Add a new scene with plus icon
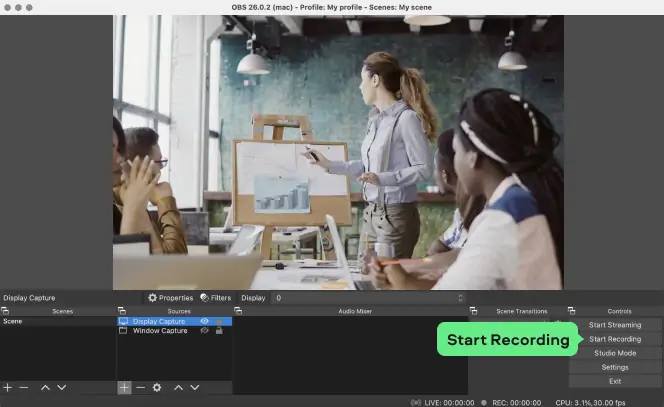Image resolution: width=664 pixels, height=407 pixels. [x=8, y=388]
